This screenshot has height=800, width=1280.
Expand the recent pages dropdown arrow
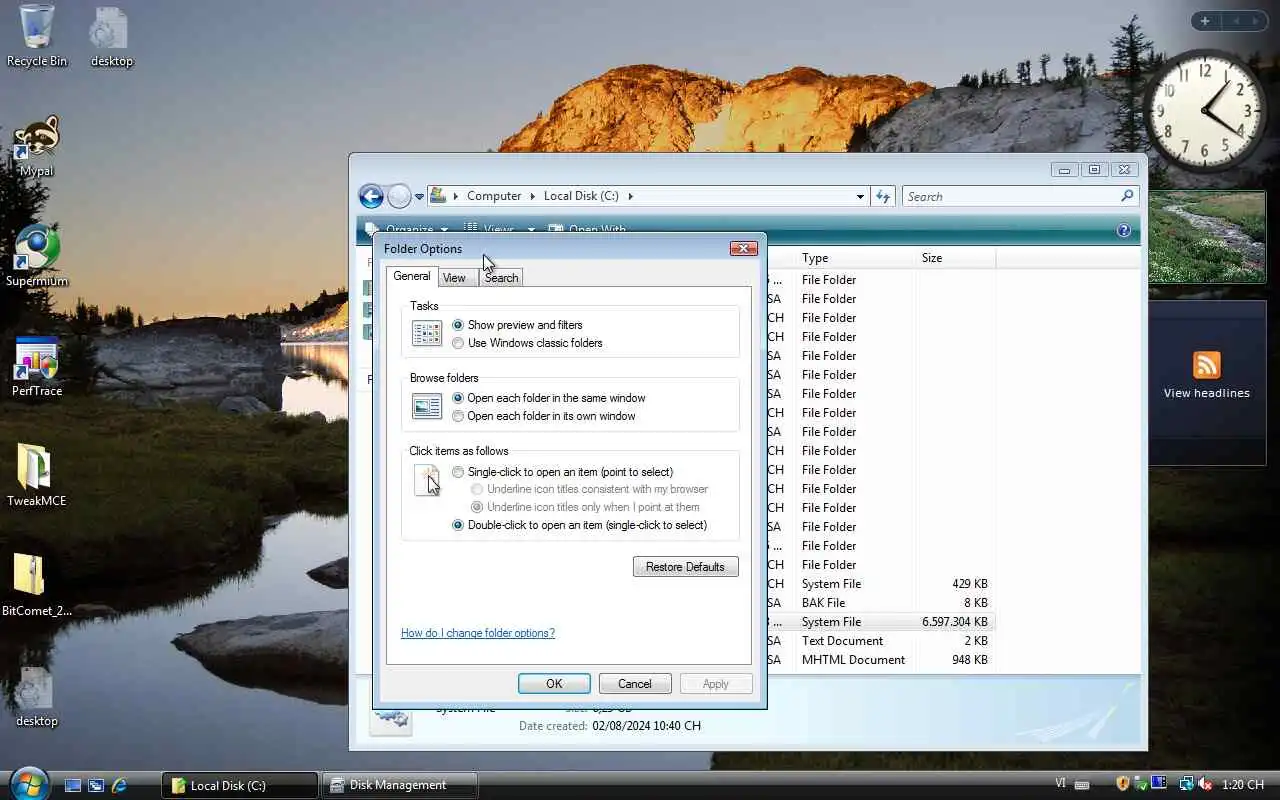[x=419, y=197]
